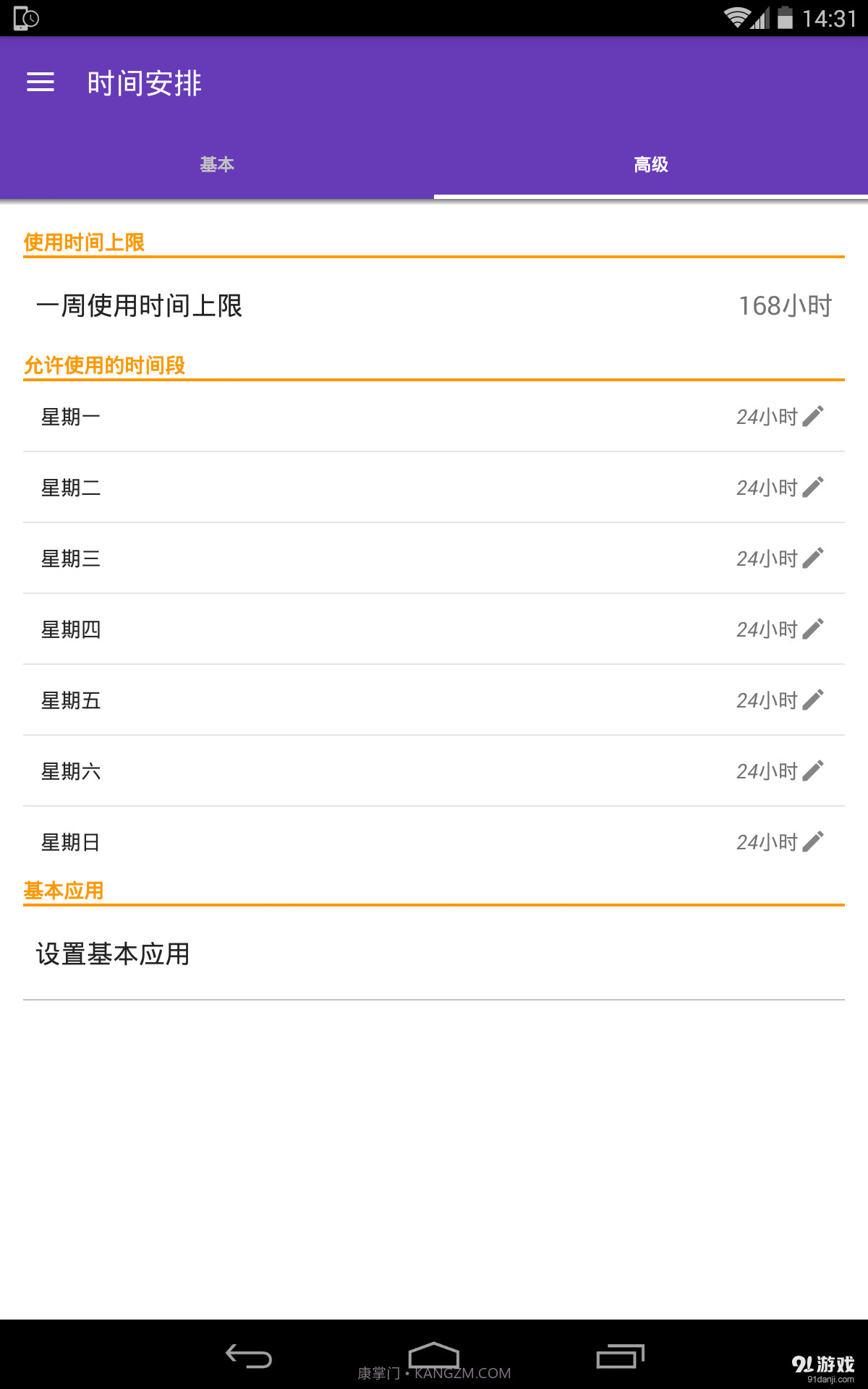Select the 168小时 value to edit it
The image size is (868, 1389).
[x=786, y=306]
